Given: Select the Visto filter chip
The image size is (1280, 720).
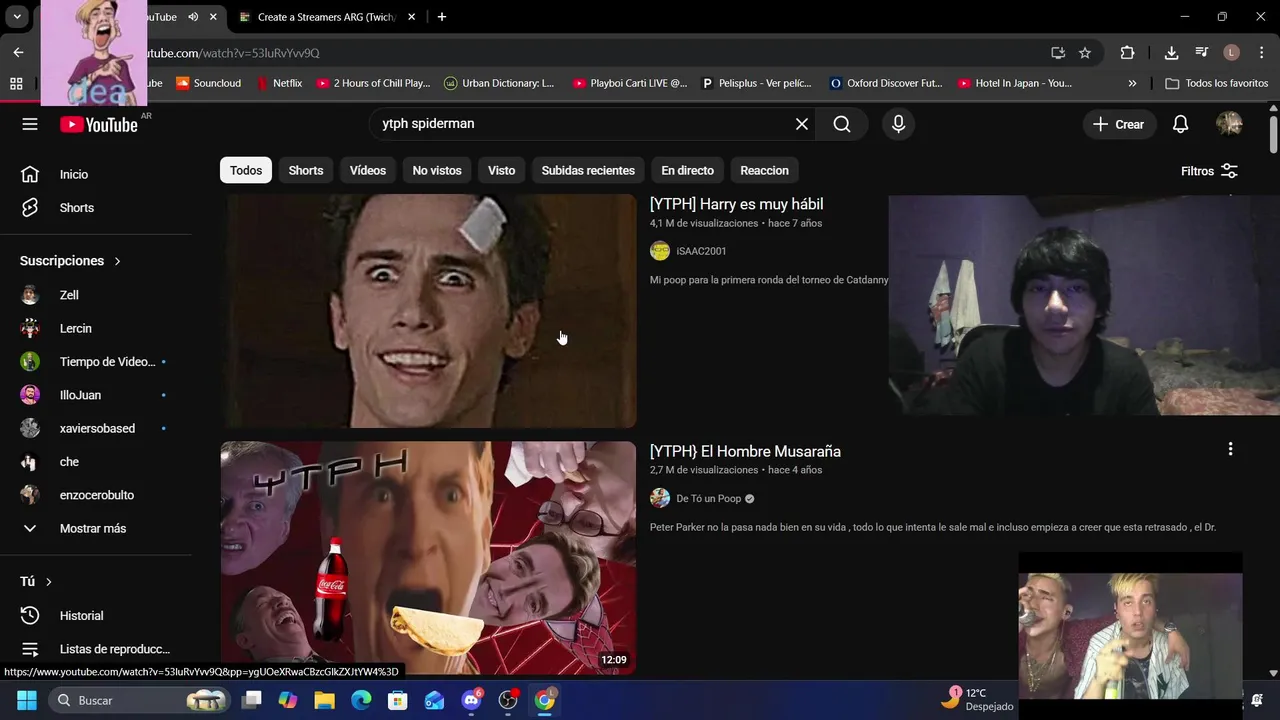Looking at the screenshot, I should coord(501,170).
